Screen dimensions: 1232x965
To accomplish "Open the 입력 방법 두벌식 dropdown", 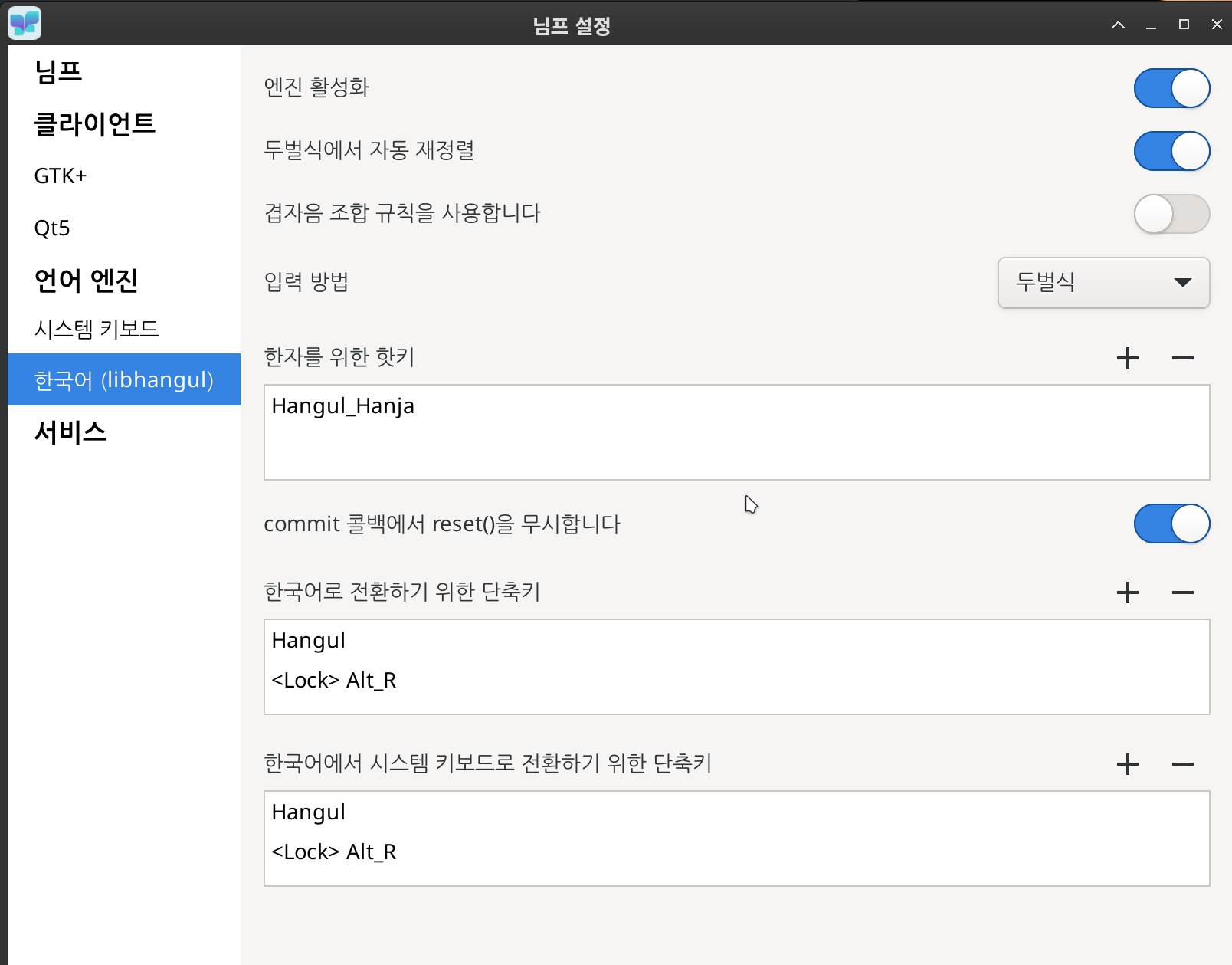I will (x=1103, y=283).
